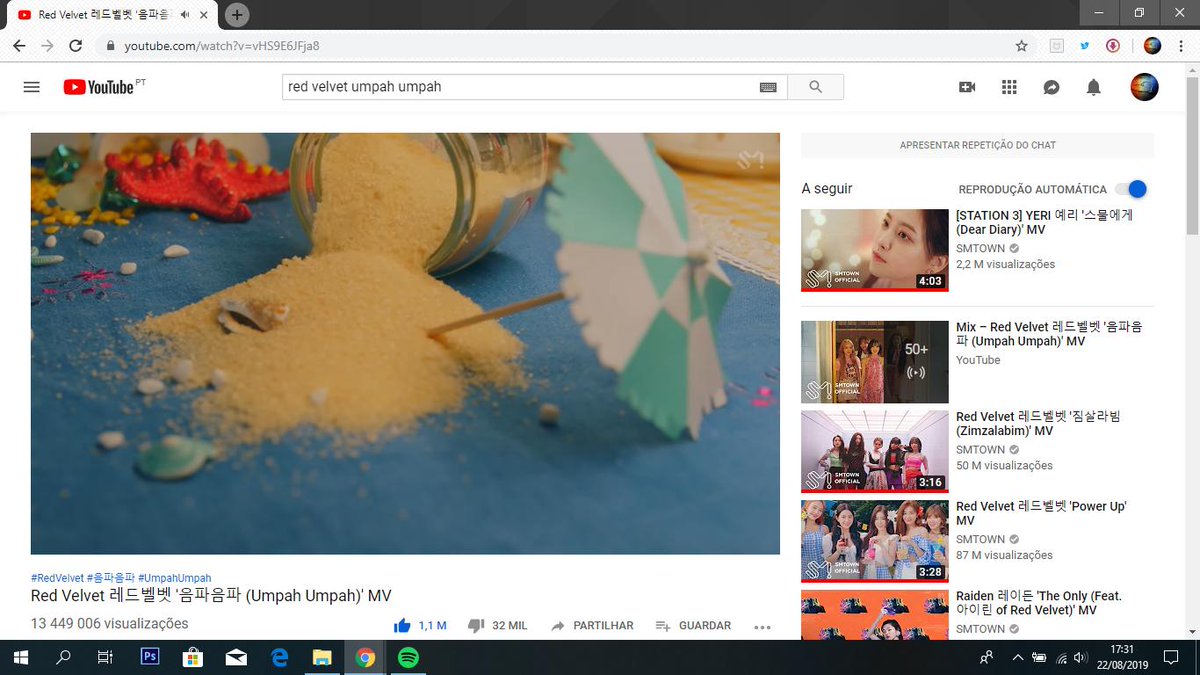Screen dimensions: 1200x675
Task: Open YERI Dear Diary MV thumbnail
Action: (875, 250)
